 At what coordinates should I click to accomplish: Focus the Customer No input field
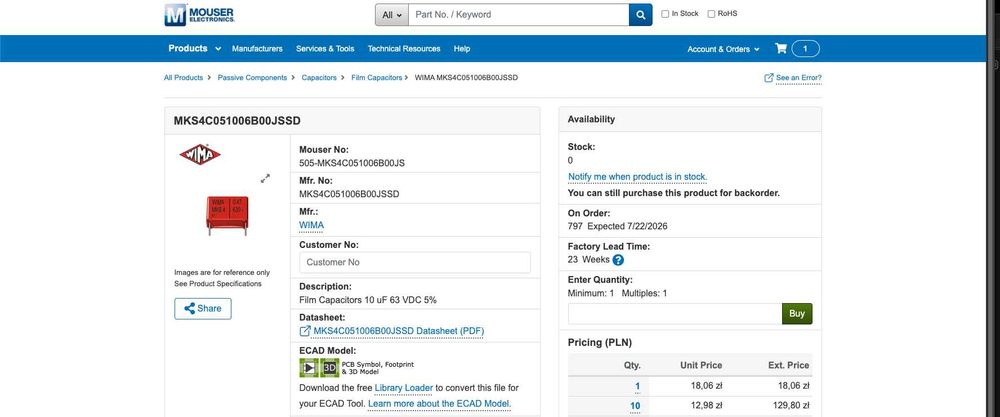415,263
